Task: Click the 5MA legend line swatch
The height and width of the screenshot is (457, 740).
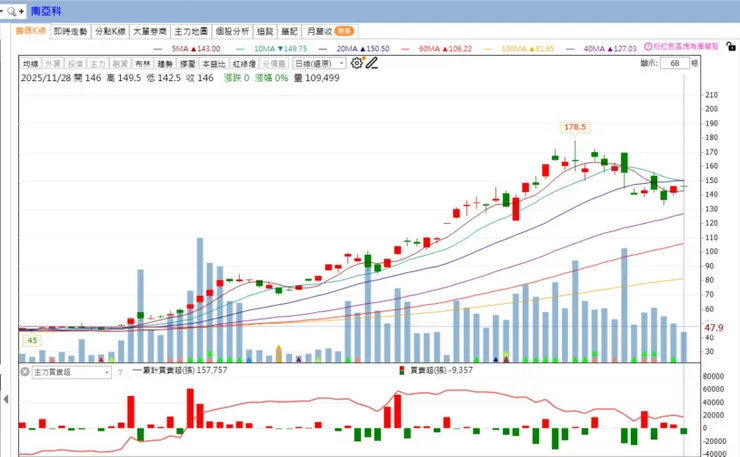Action: click(x=158, y=49)
